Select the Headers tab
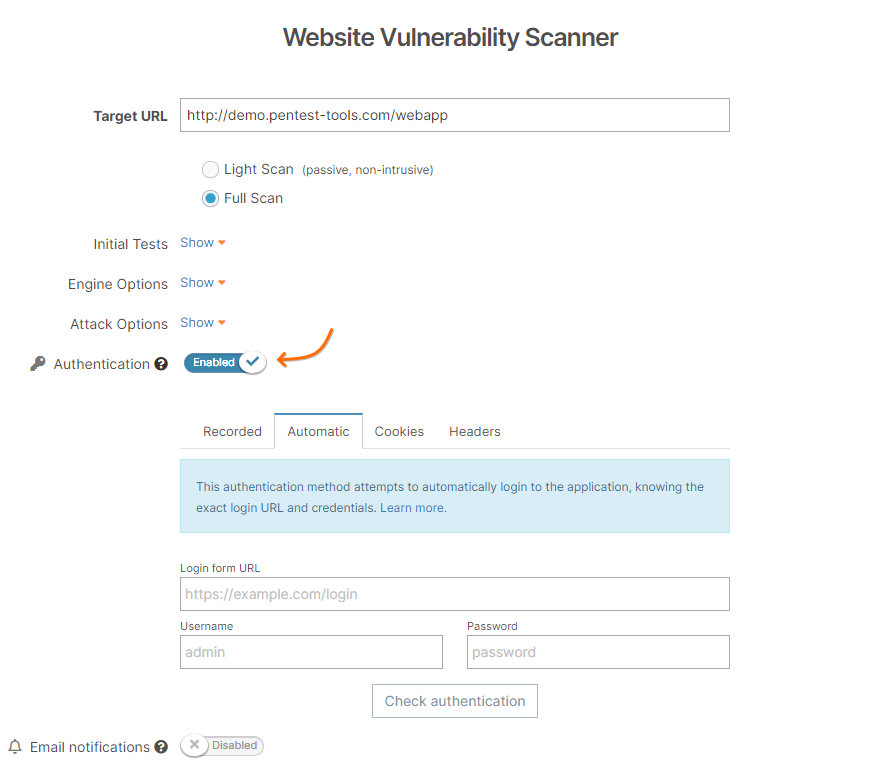883x779 pixels. click(x=474, y=431)
